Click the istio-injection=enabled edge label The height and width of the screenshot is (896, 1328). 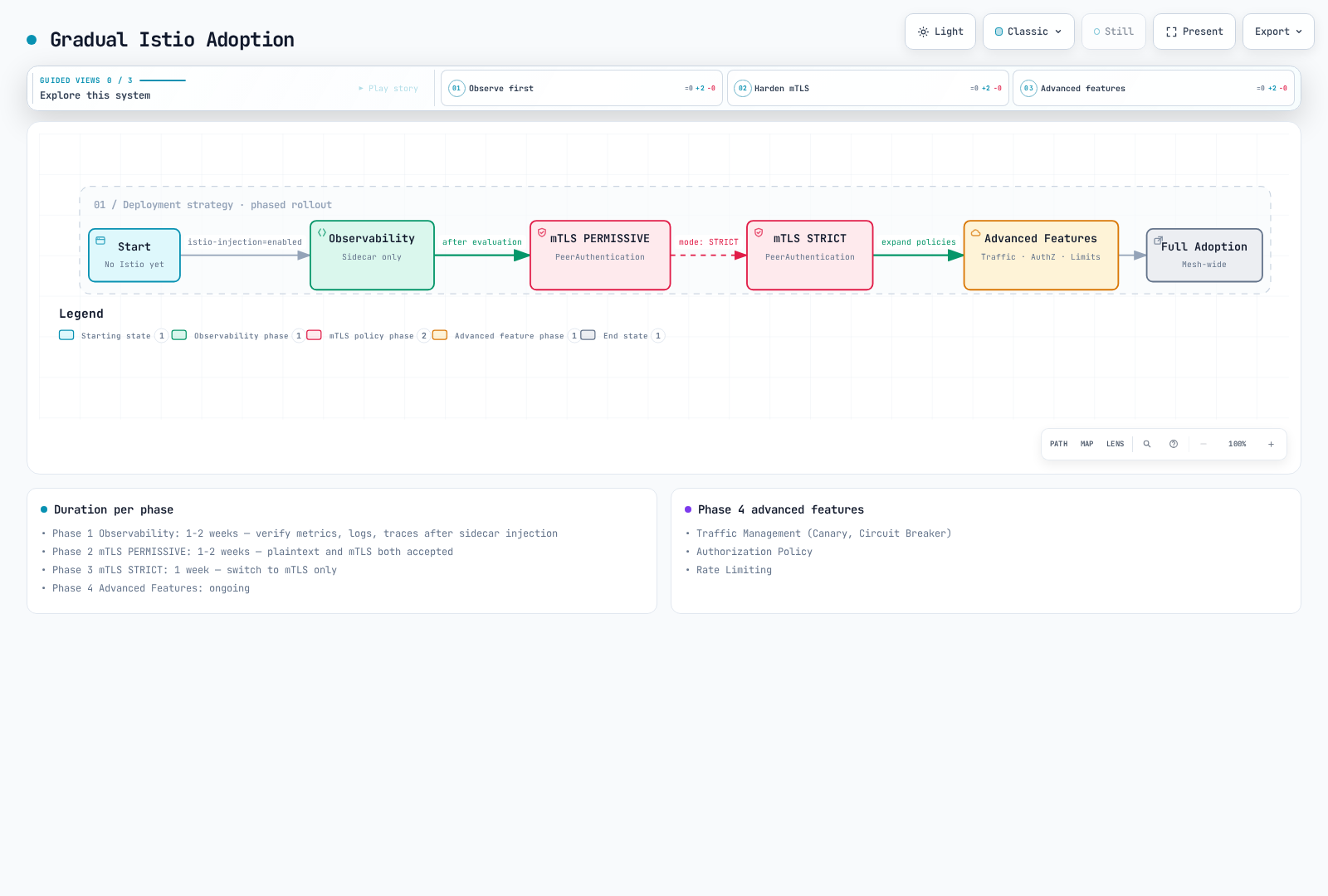(x=245, y=242)
